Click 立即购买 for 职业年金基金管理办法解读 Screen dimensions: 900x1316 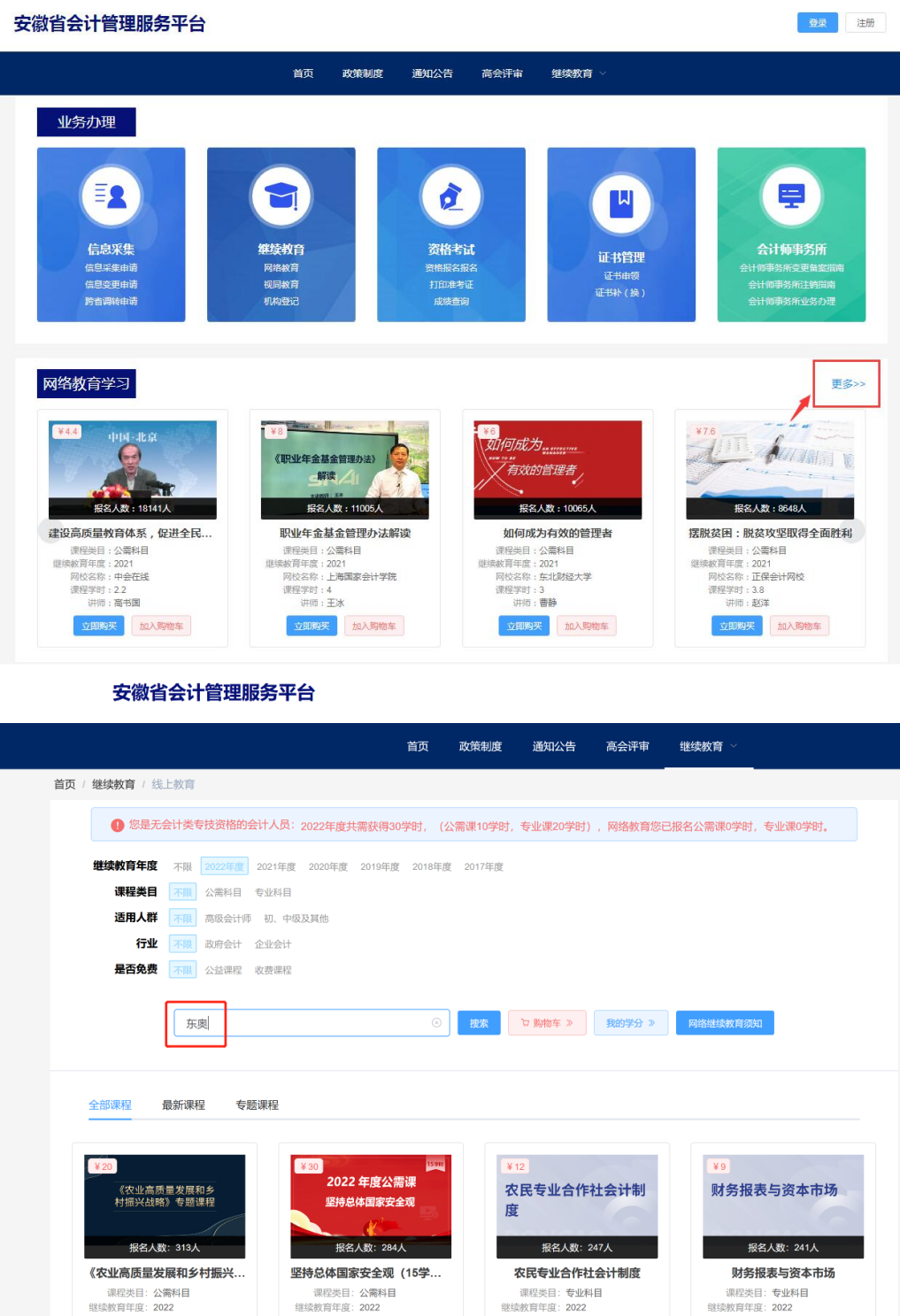312,627
